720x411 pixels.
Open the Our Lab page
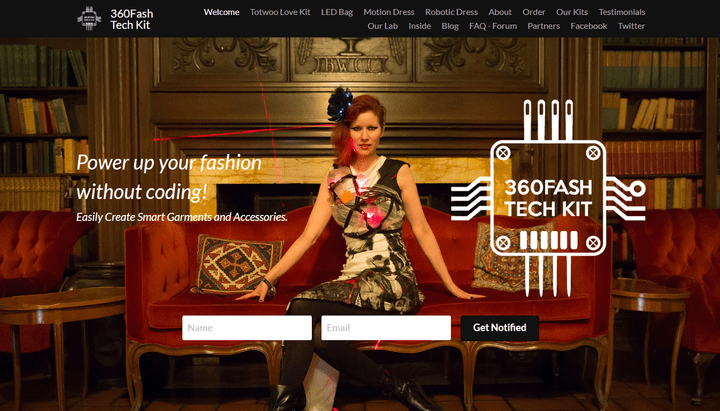tap(382, 26)
